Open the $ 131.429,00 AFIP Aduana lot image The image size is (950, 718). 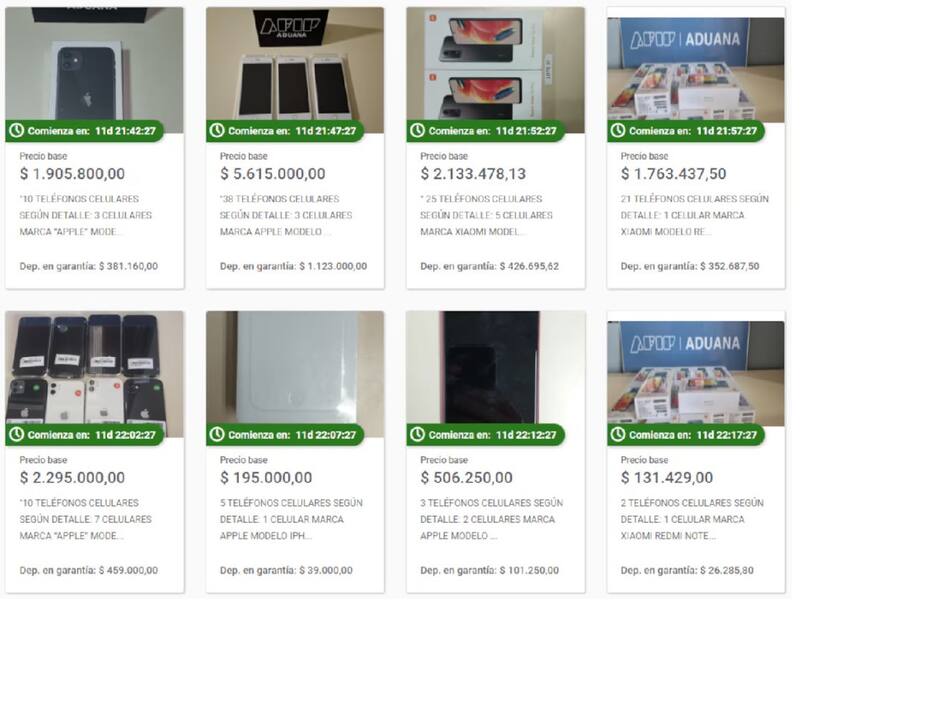696,374
